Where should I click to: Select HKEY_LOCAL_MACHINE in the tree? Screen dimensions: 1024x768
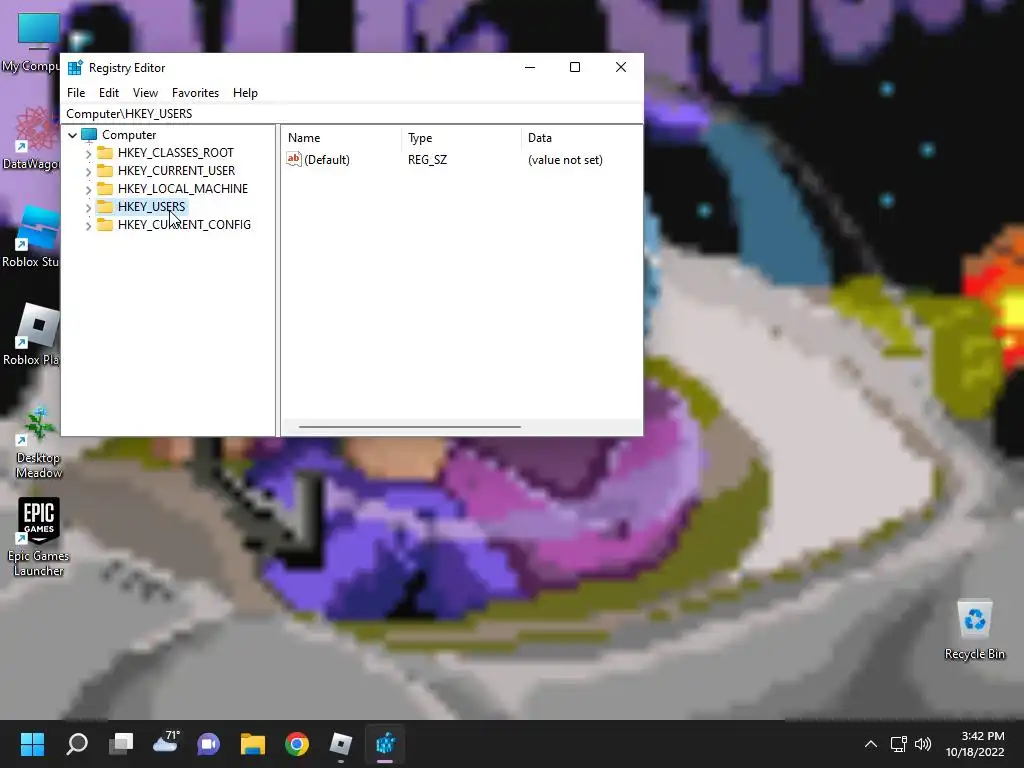point(183,189)
